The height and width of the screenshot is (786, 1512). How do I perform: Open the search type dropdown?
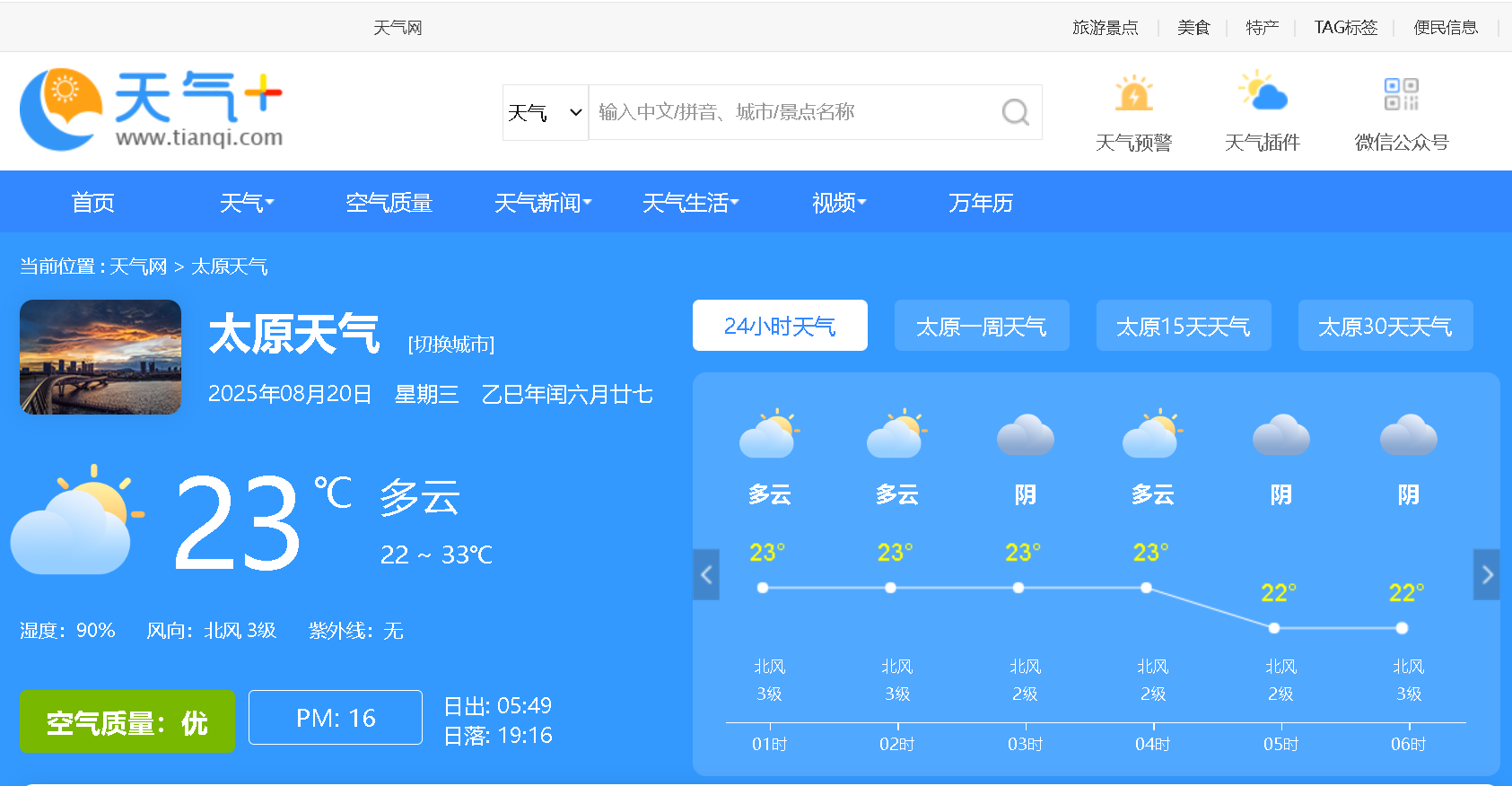(x=545, y=112)
